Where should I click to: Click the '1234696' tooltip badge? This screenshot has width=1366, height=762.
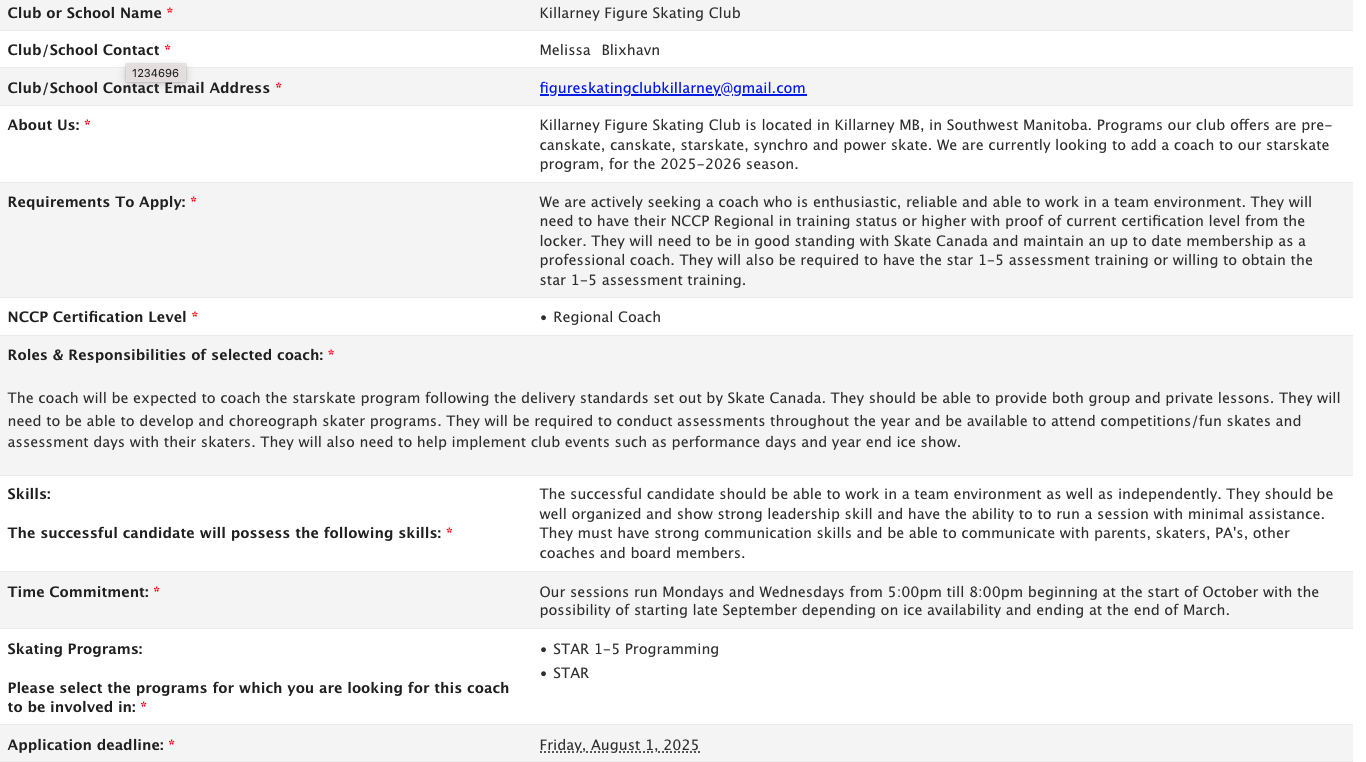coord(156,73)
